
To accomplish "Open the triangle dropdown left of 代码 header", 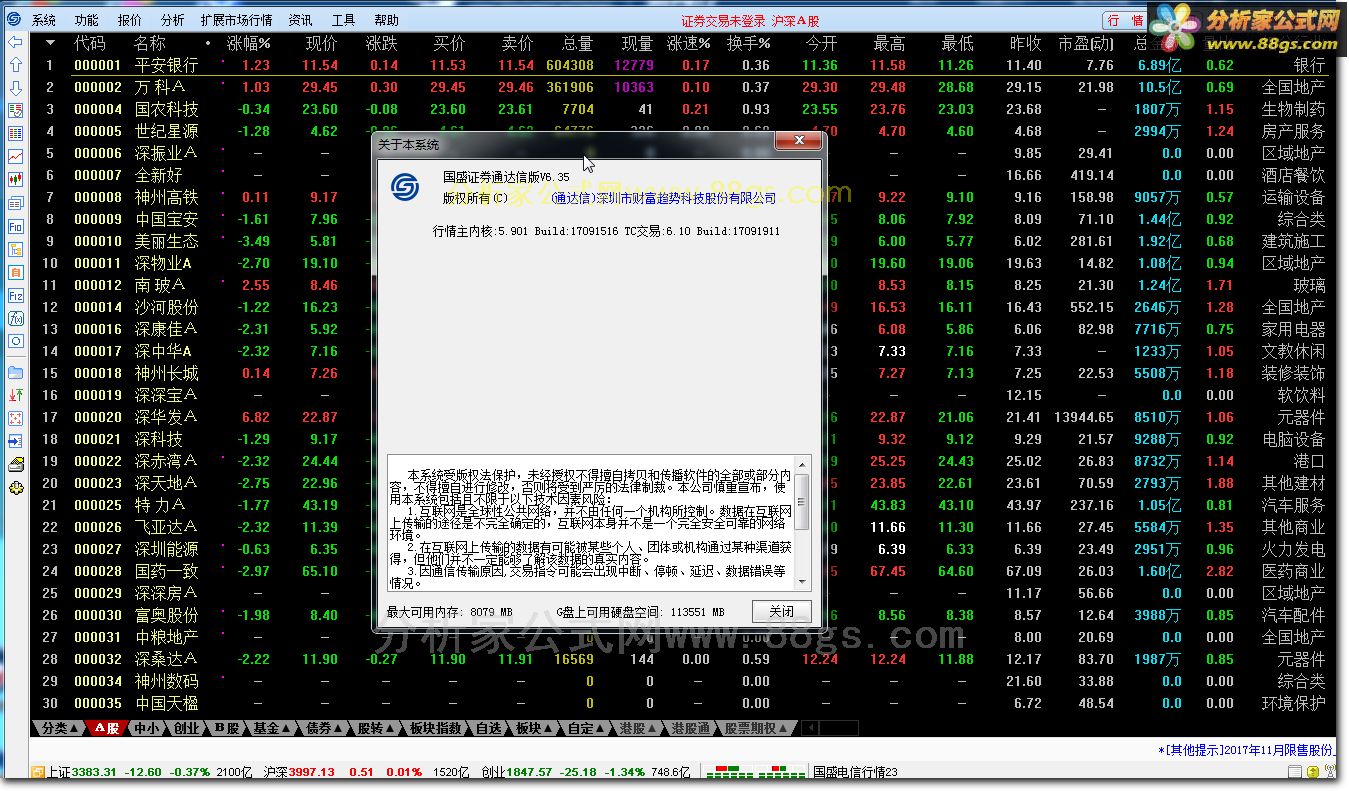I will 50,43.
